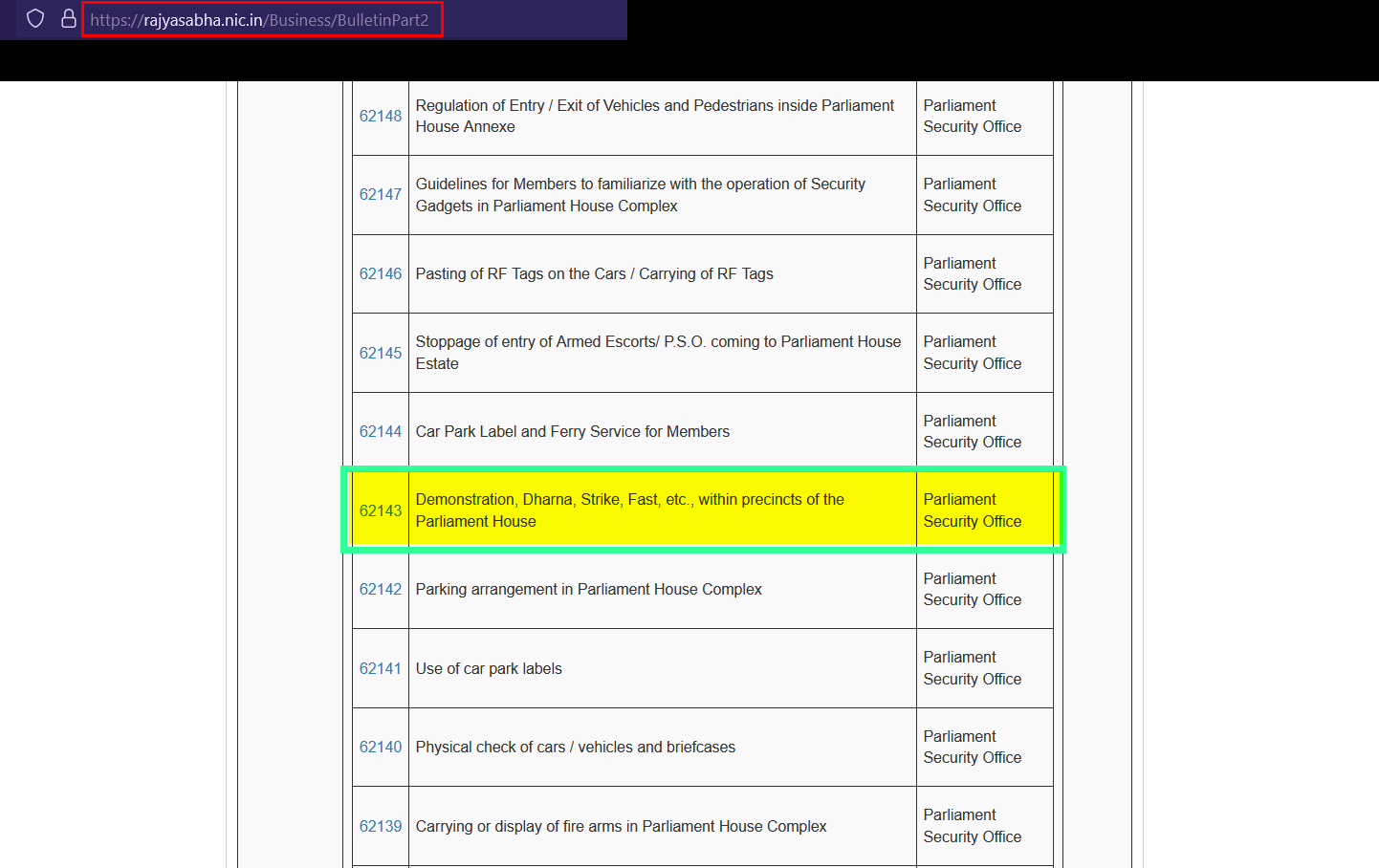
Task: Select 'Demonstration, Dharna, Strike, Fast' subject text
Action: (630, 510)
